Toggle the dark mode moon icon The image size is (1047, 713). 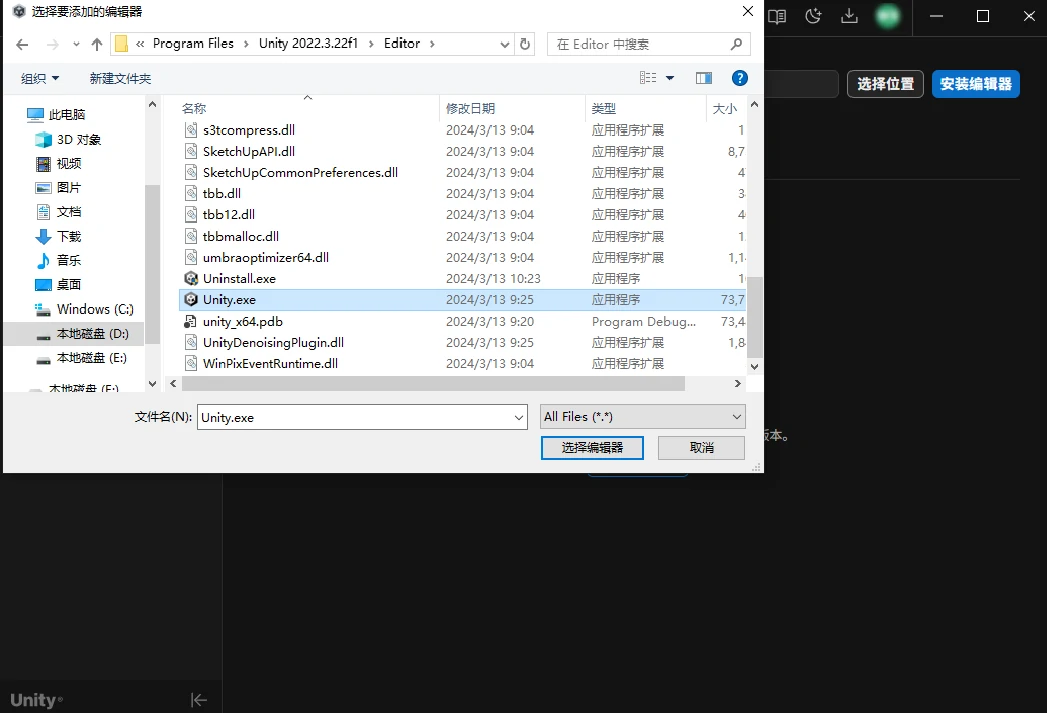coord(814,16)
